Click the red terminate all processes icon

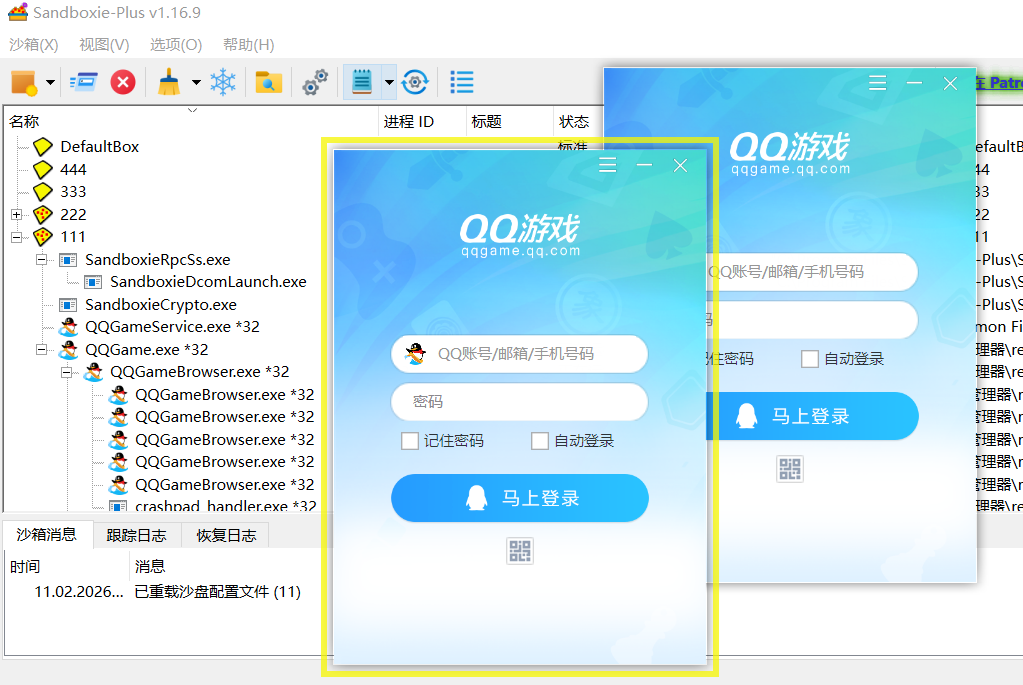coord(123,82)
